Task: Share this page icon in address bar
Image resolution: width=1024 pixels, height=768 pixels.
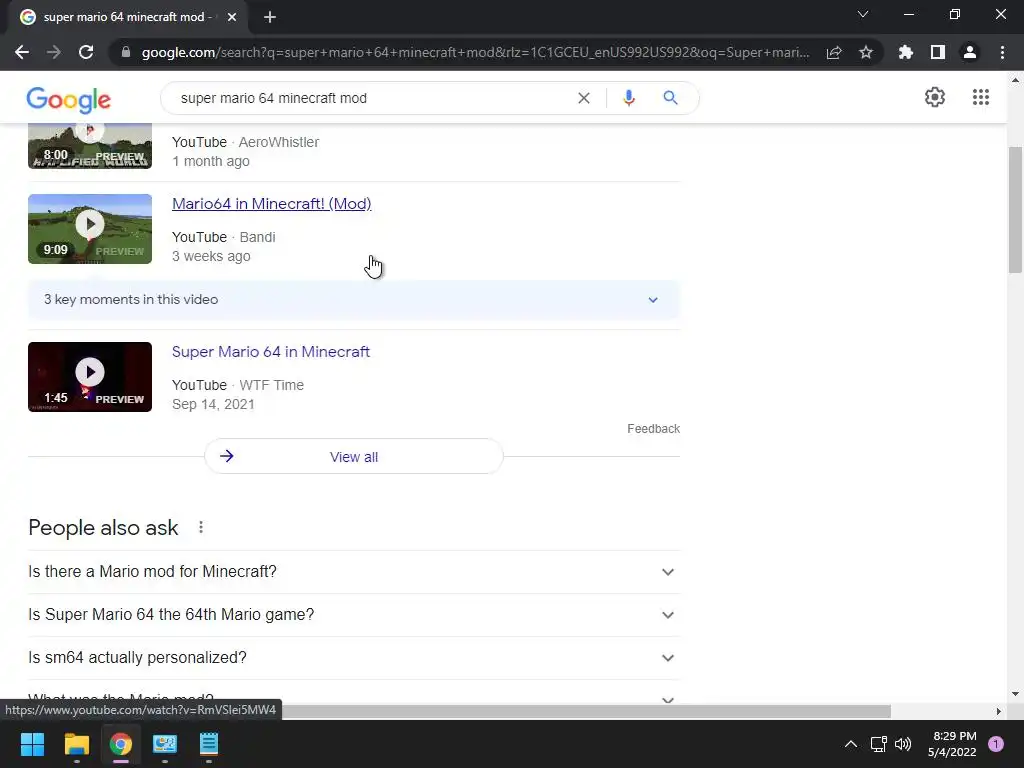Action: pos(834,52)
